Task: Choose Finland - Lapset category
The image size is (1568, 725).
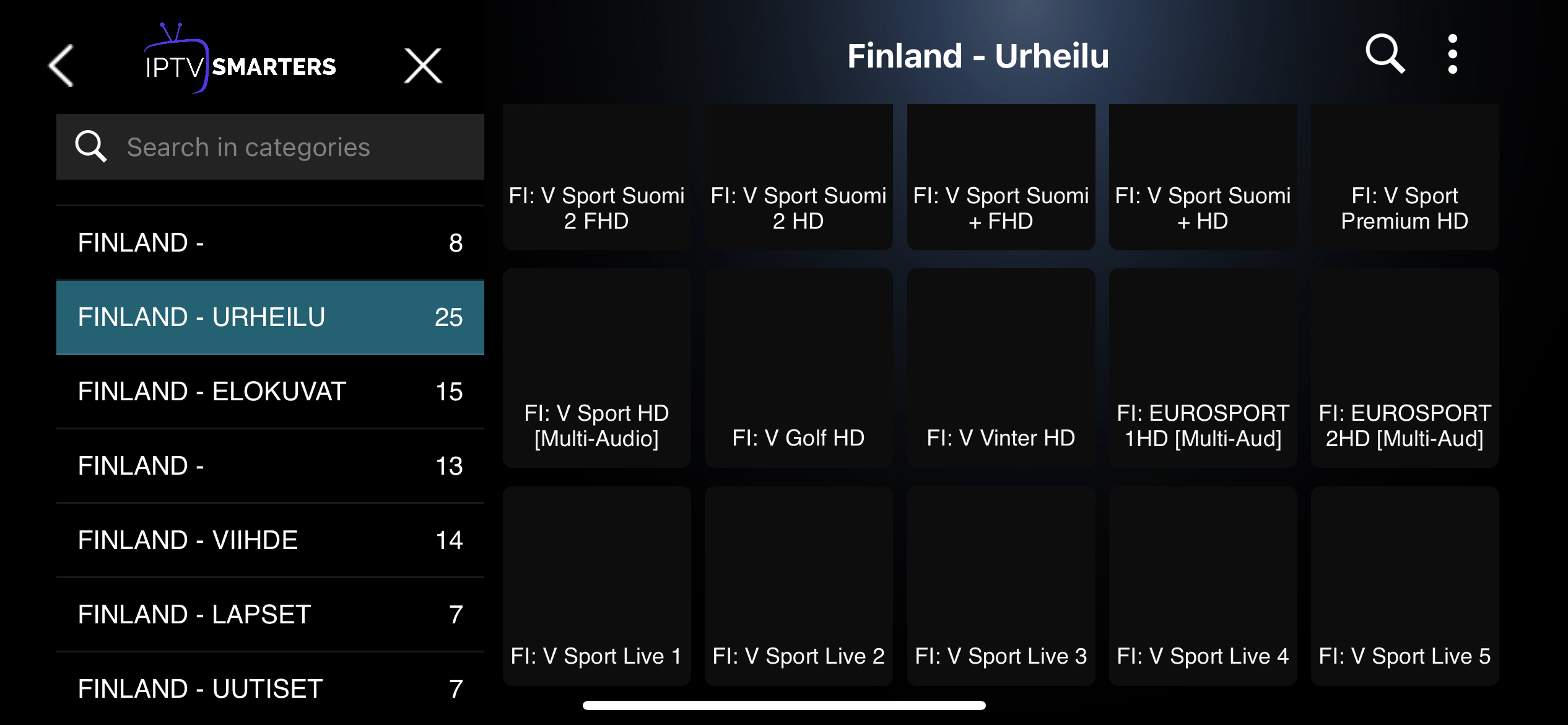Action: click(x=270, y=615)
